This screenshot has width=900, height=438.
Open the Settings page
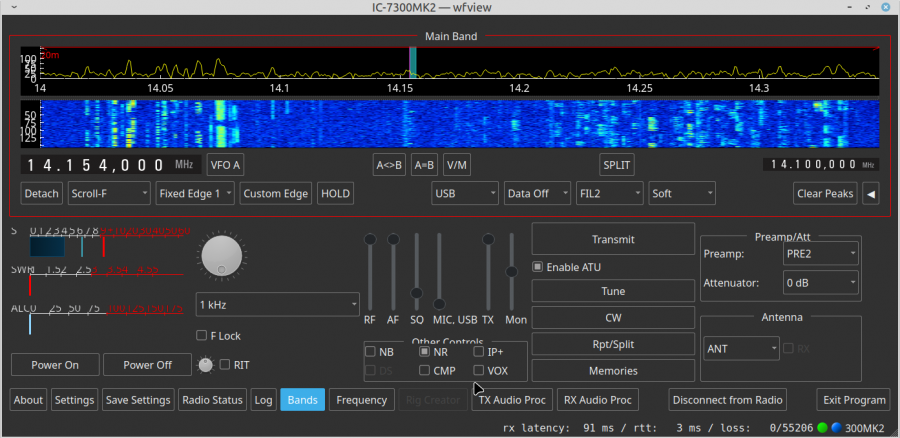click(x=74, y=400)
